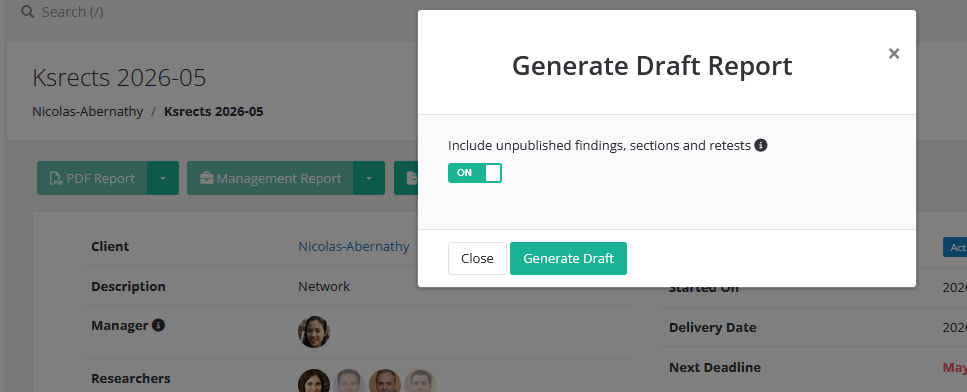Expand the PDF Report dropdown arrow
This screenshot has width=967, height=392.
(x=163, y=178)
